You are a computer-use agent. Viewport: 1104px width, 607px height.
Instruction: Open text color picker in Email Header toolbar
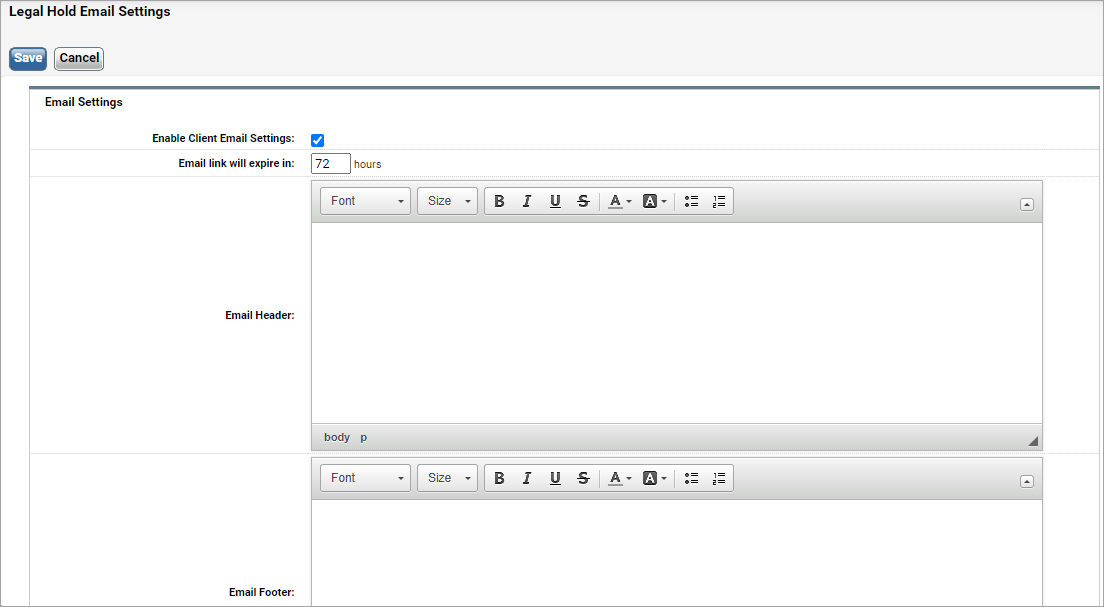click(x=620, y=201)
